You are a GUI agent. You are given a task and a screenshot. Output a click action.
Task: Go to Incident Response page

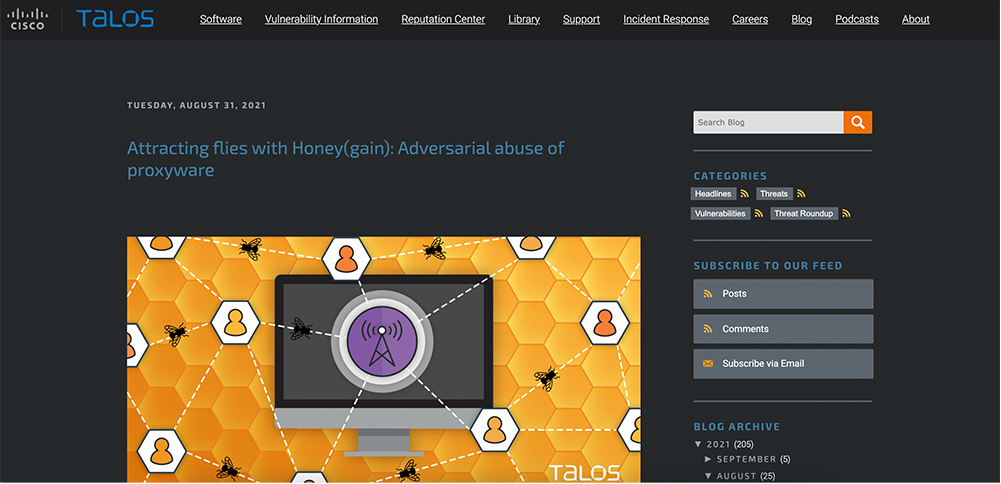(x=666, y=19)
